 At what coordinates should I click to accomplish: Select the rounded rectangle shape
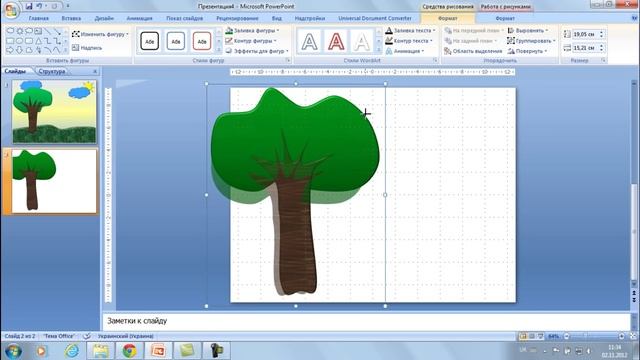coord(29,41)
